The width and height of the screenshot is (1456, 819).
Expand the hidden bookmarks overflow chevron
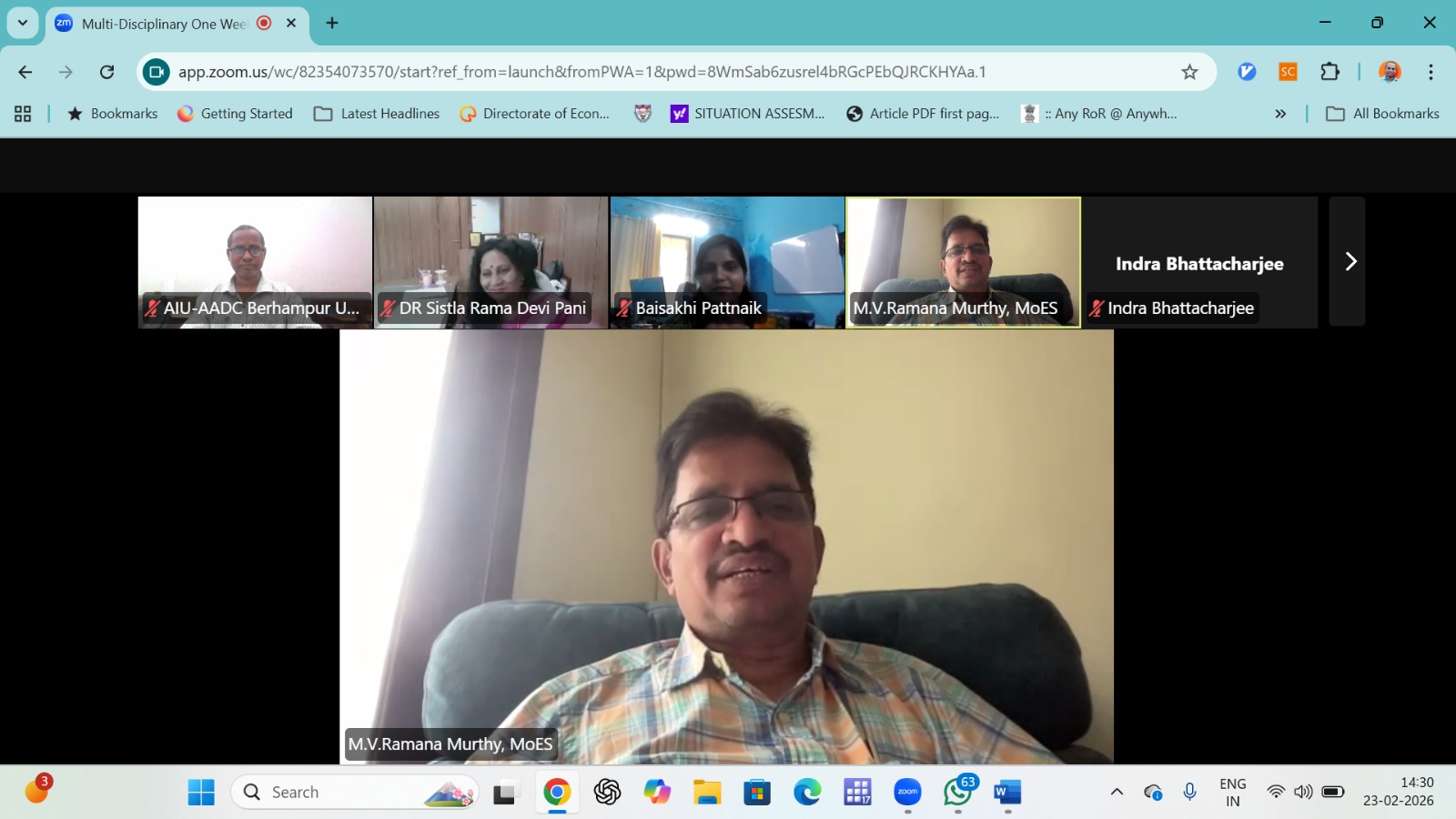click(x=1280, y=114)
